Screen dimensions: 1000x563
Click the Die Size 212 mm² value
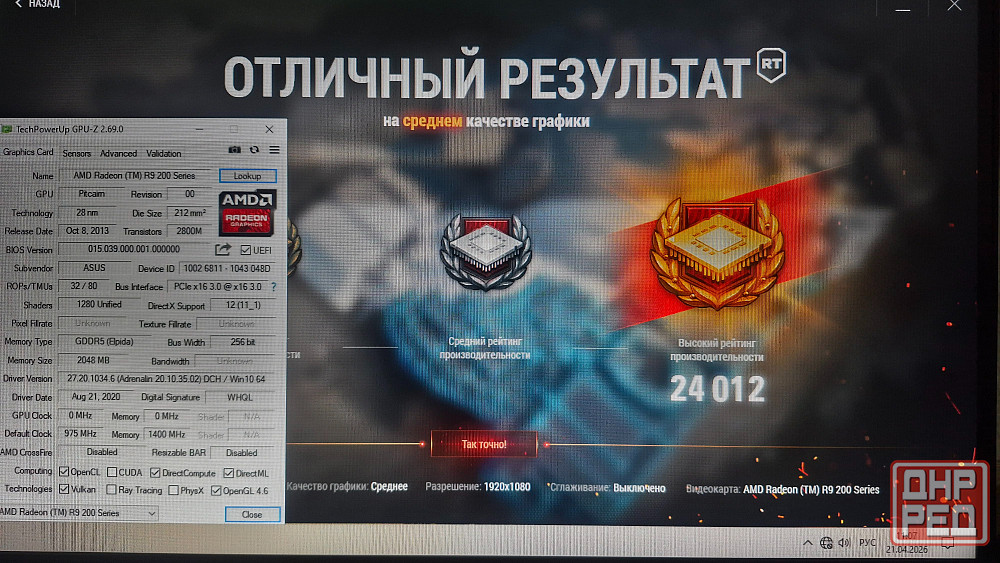pyautogui.click(x=189, y=212)
